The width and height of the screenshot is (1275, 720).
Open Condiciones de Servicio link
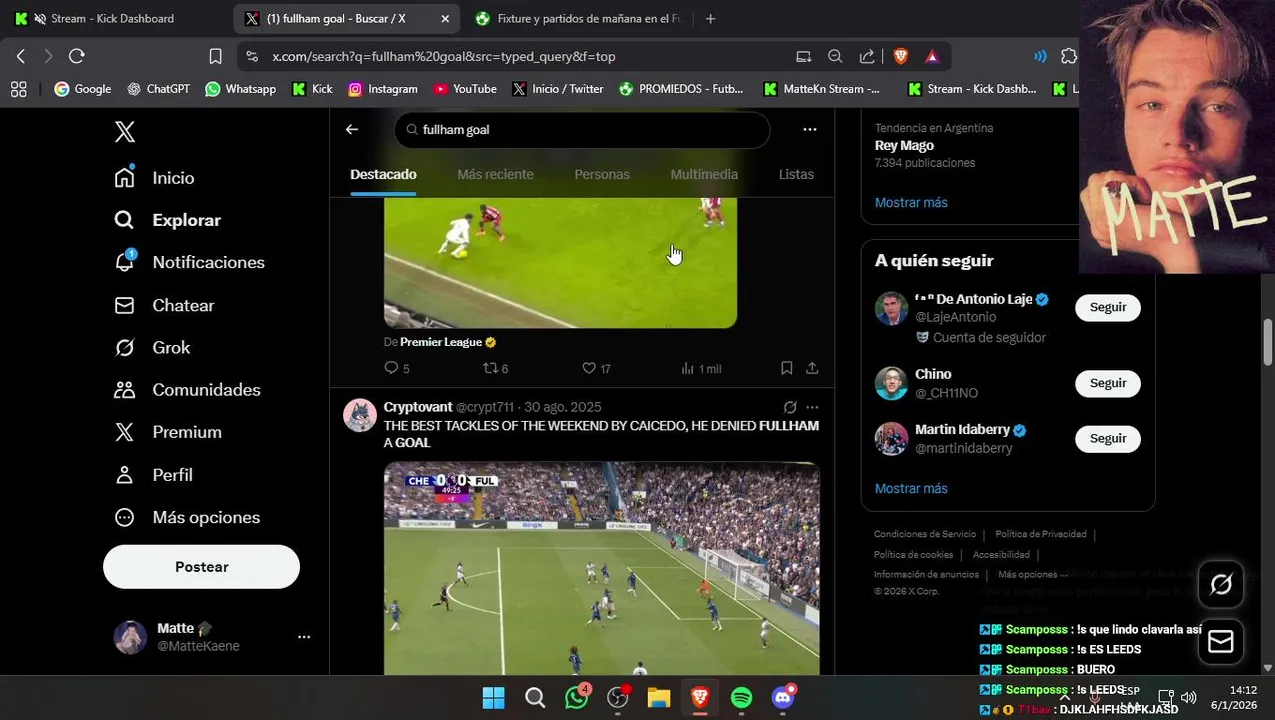[x=925, y=534]
